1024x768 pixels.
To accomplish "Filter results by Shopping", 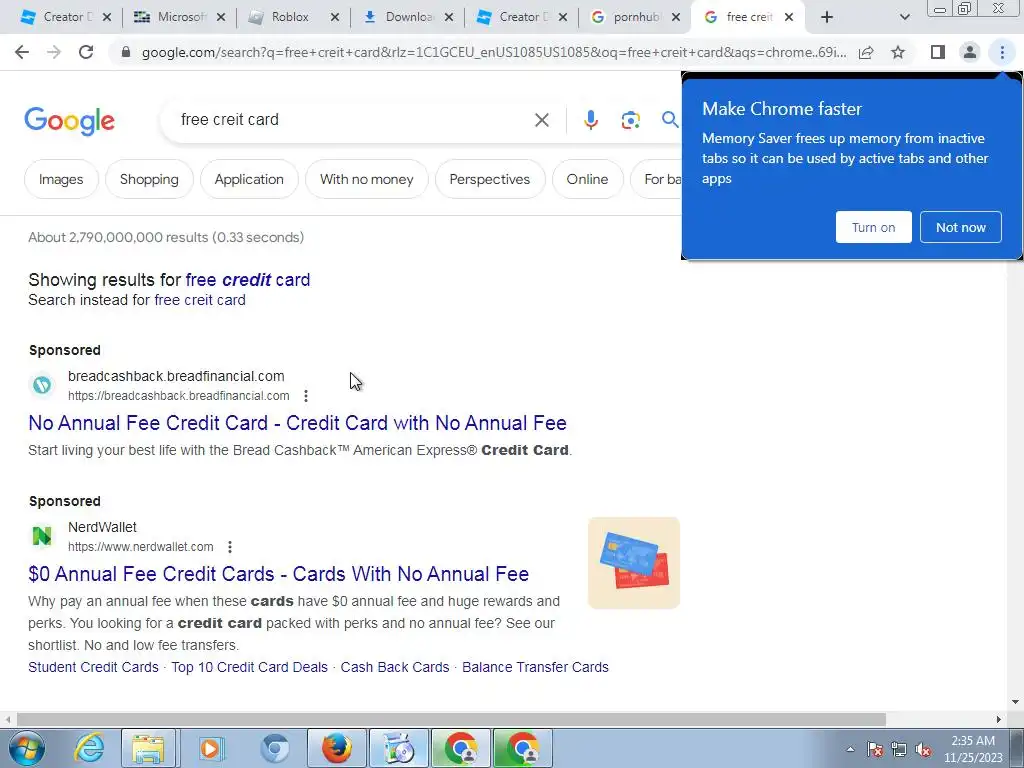I will click(149, 179).
